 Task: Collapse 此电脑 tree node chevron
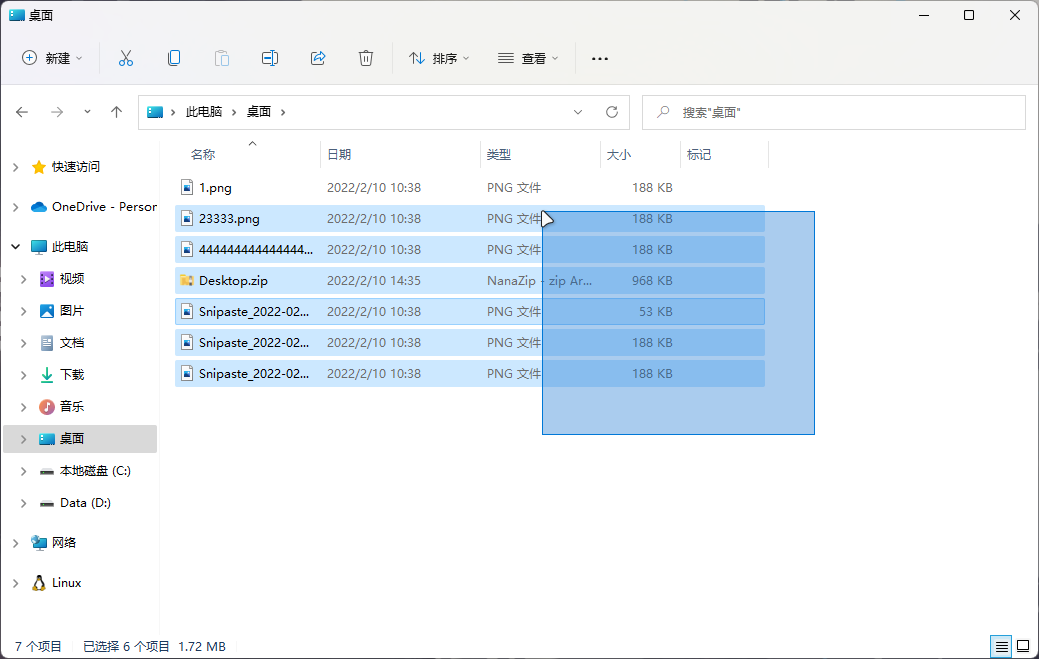(x=15, y=247)
